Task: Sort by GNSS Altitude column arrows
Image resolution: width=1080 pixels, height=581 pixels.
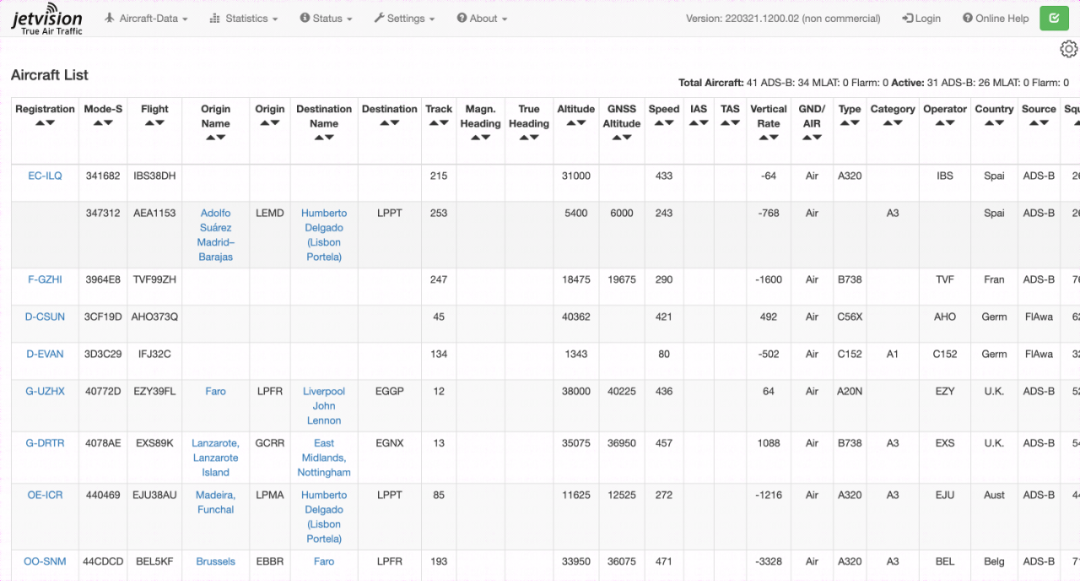Action: point(621,138)
